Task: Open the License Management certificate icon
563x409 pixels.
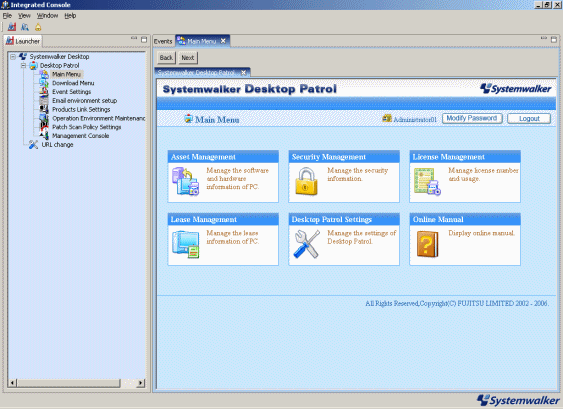Action: pos(427,182)
